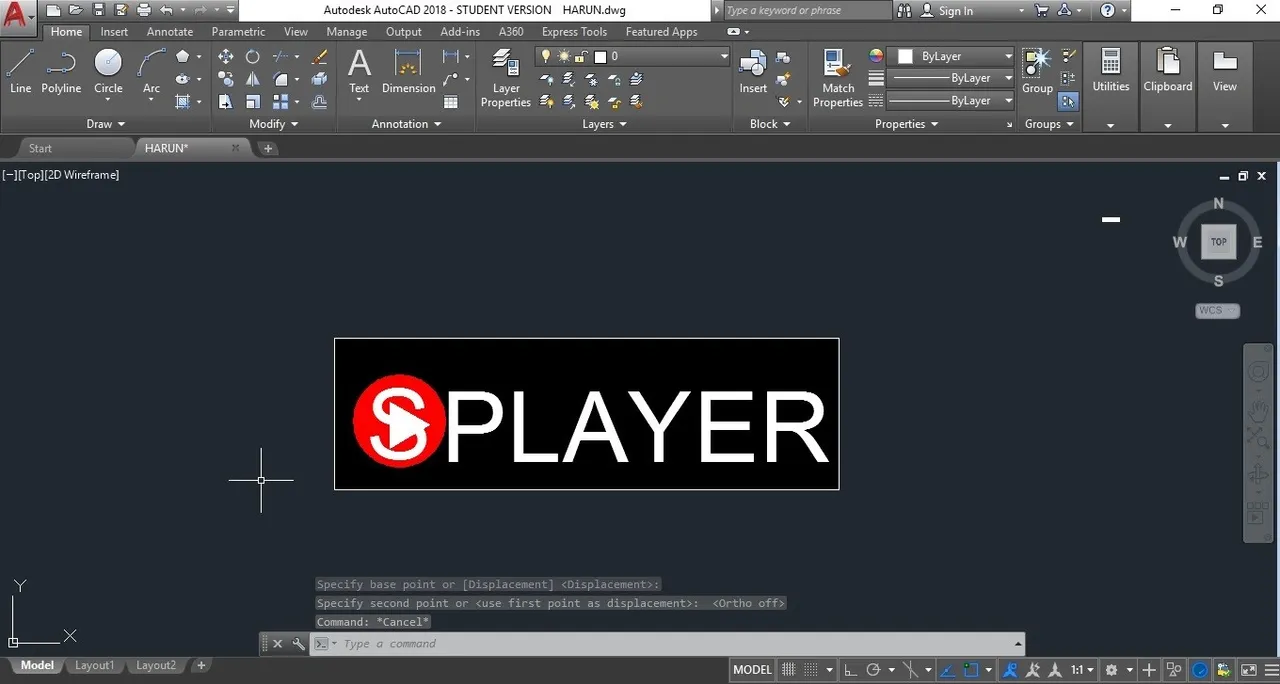Click the Insert block icon
This screenshot has width=1280, height=684.
coord(753,72)
